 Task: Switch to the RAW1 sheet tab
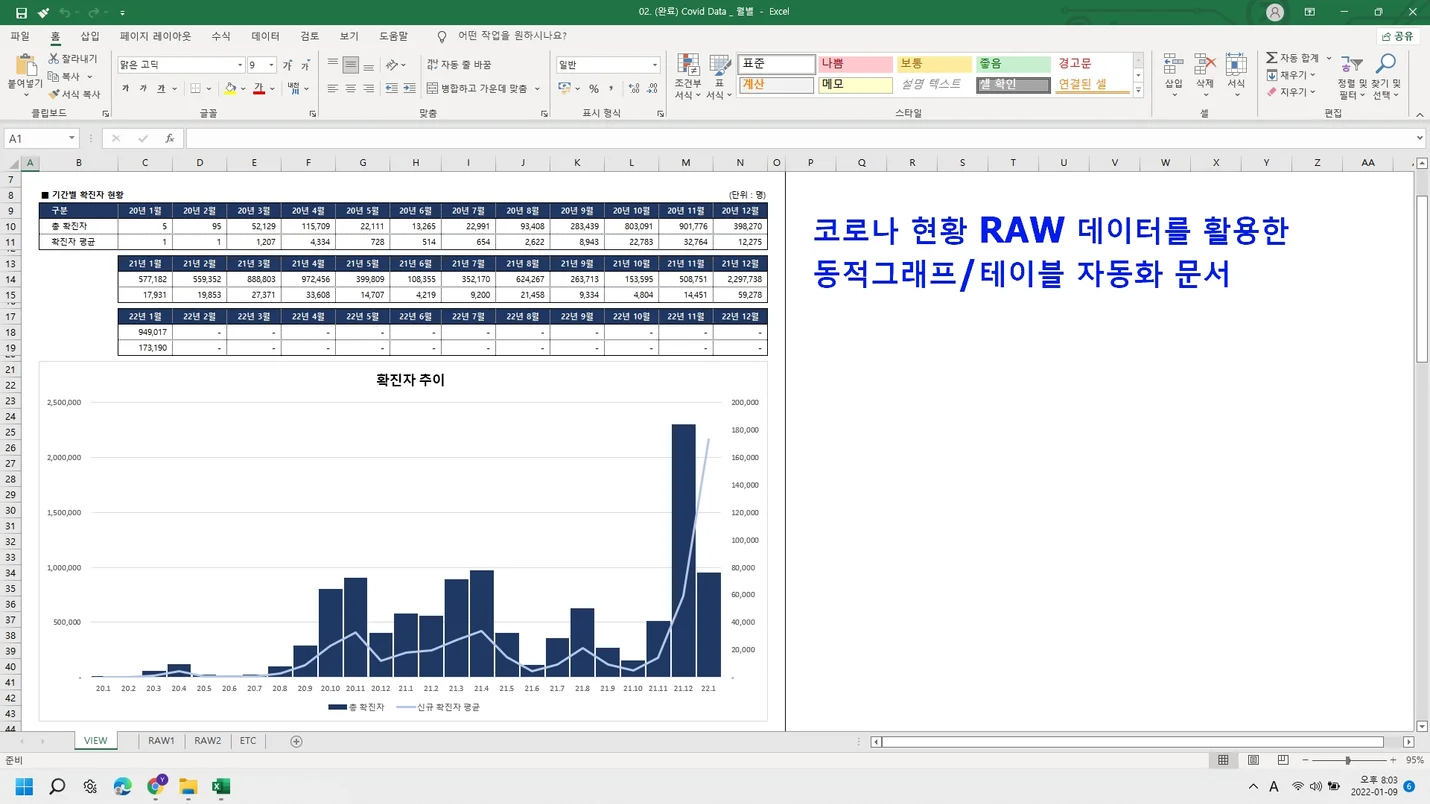[161, 741]
